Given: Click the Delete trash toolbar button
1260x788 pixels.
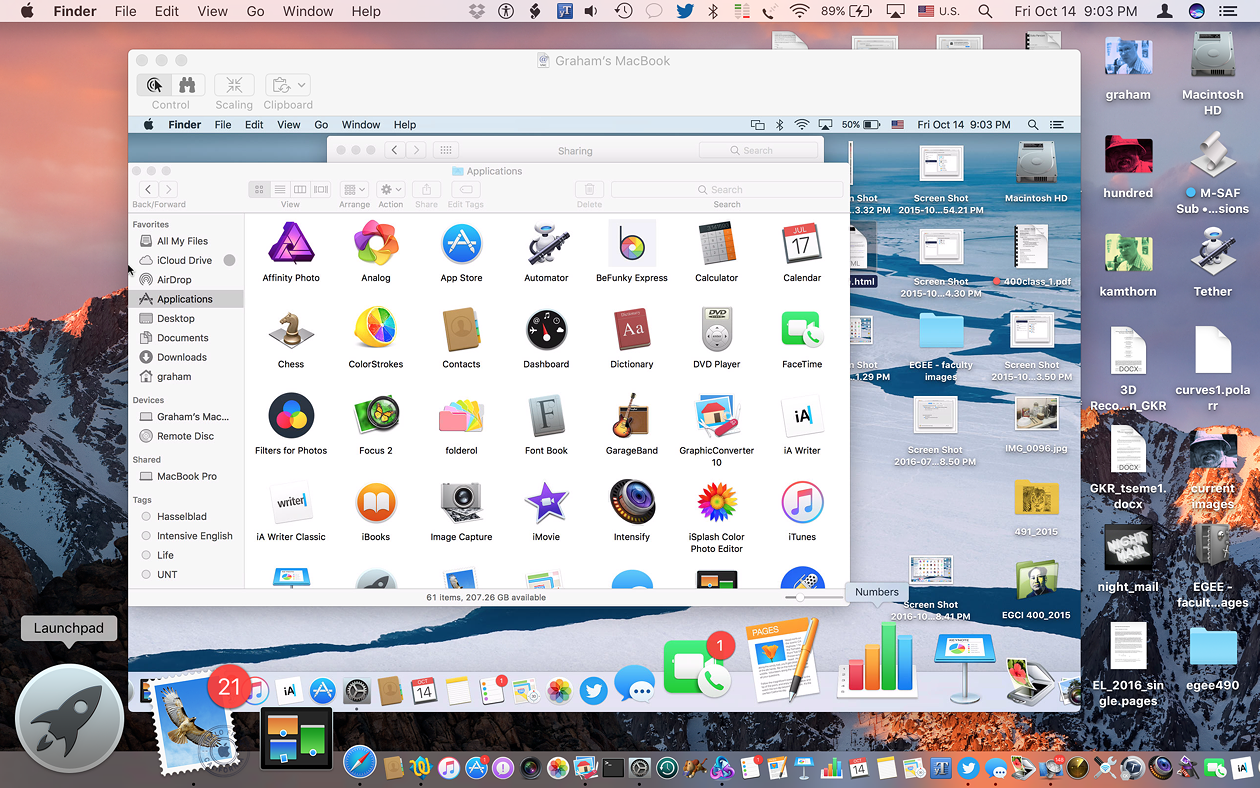Looking at the screenshot, I should pyautogui.click(x=589, y=189).
